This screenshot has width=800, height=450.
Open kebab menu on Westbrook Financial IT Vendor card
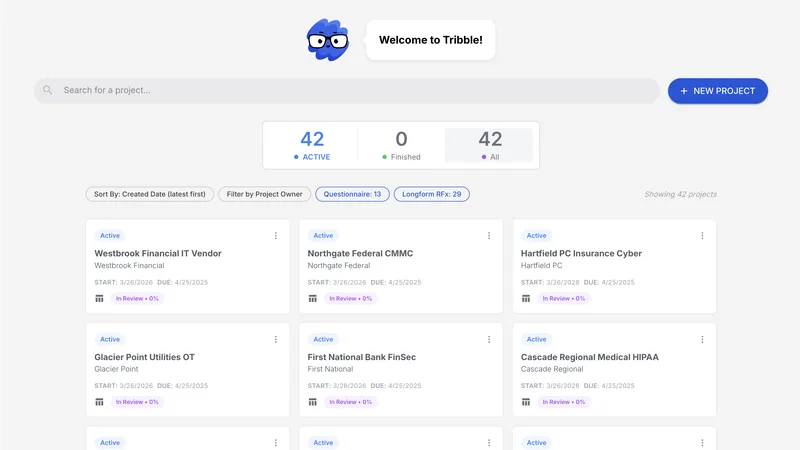[x=276, y=236]
